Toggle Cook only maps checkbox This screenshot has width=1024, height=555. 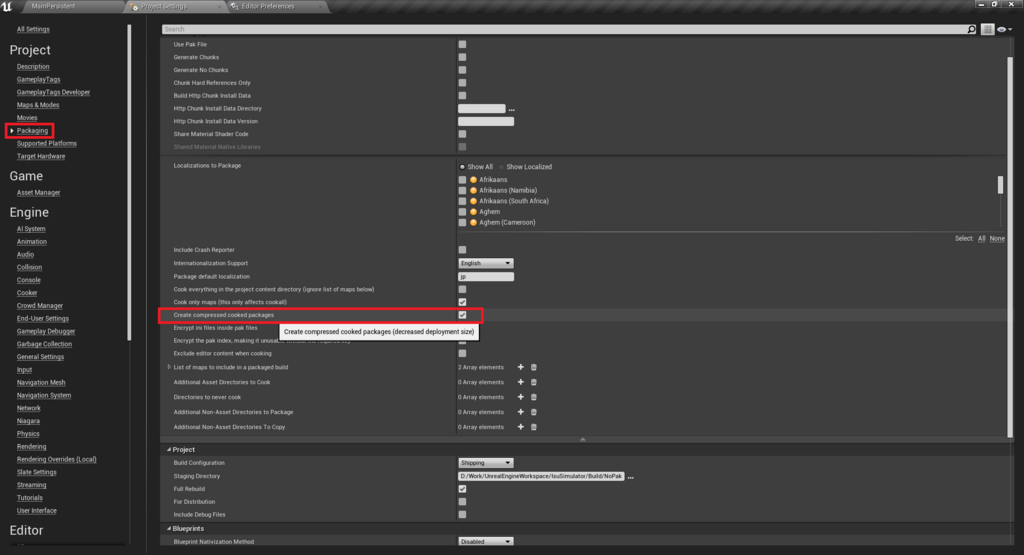[462, 302]
